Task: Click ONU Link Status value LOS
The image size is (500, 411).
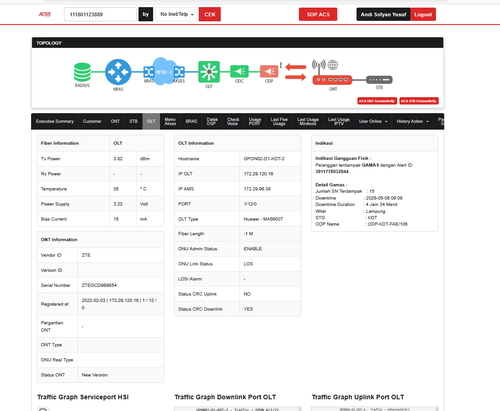Action: tap(248, 264)
